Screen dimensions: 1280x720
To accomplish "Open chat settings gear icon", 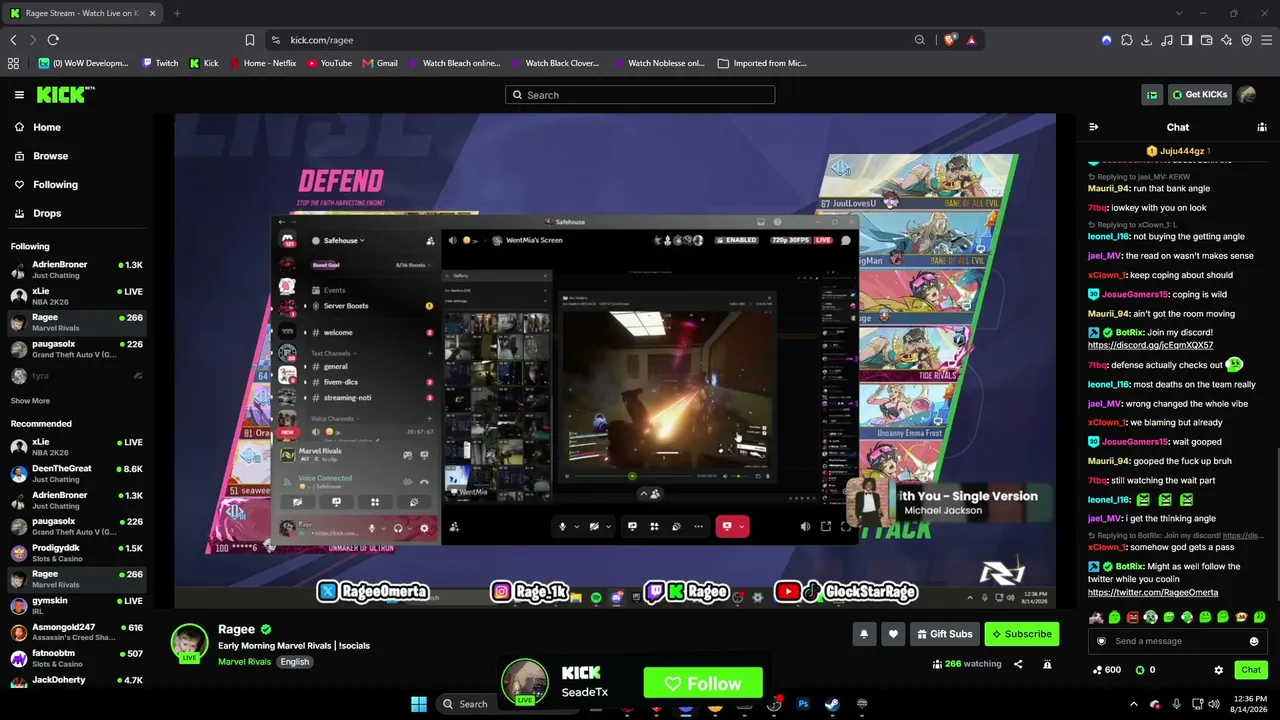I will [x=1218, y=670].
